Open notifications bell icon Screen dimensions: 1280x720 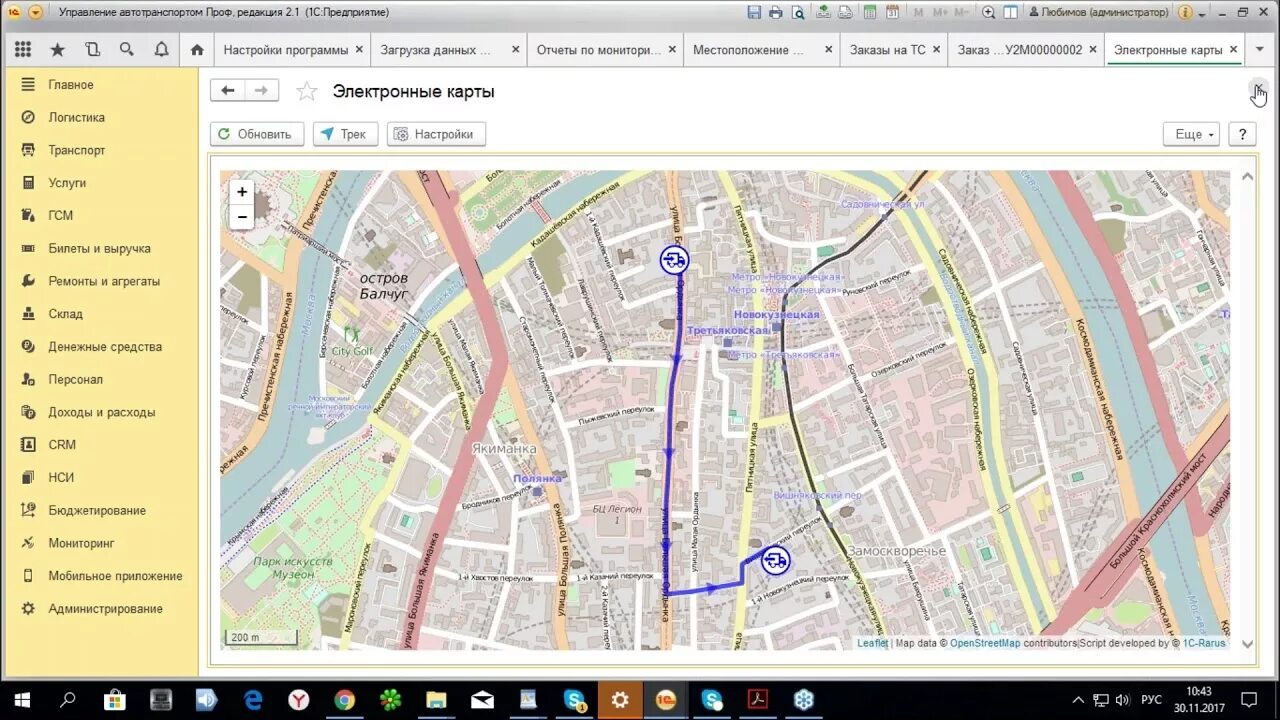point(161,49)
